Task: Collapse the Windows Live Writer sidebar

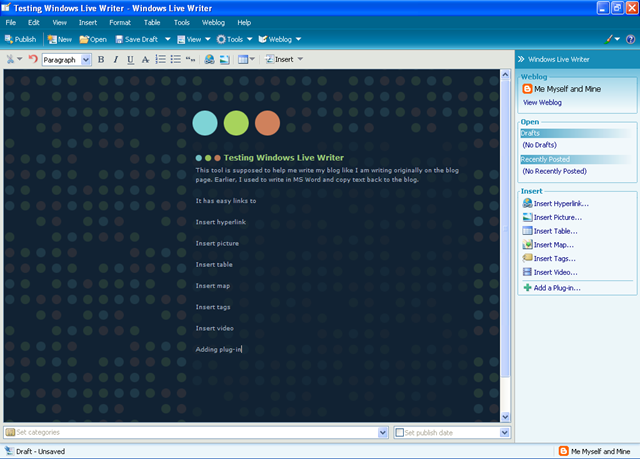Action: click(521, 59)
